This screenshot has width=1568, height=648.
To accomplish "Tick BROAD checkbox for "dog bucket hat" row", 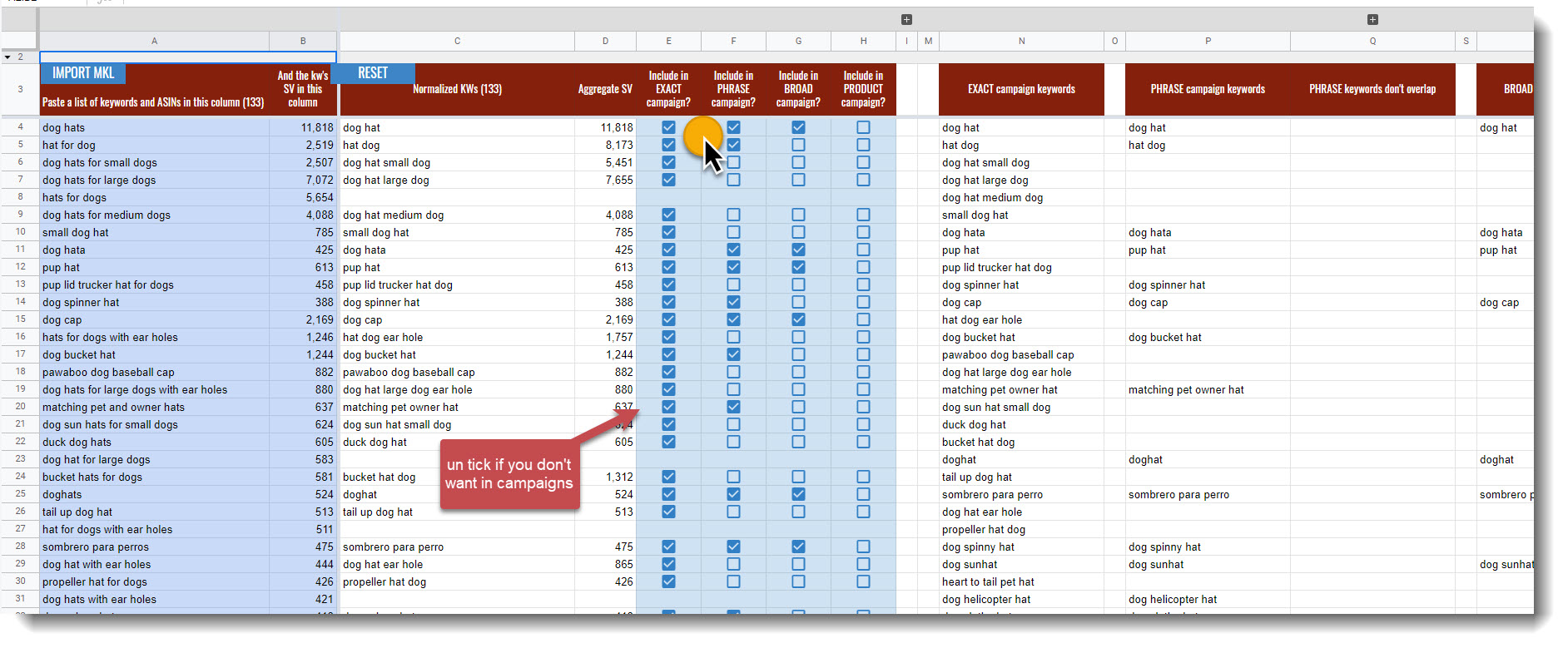I will tap(798, 354).
